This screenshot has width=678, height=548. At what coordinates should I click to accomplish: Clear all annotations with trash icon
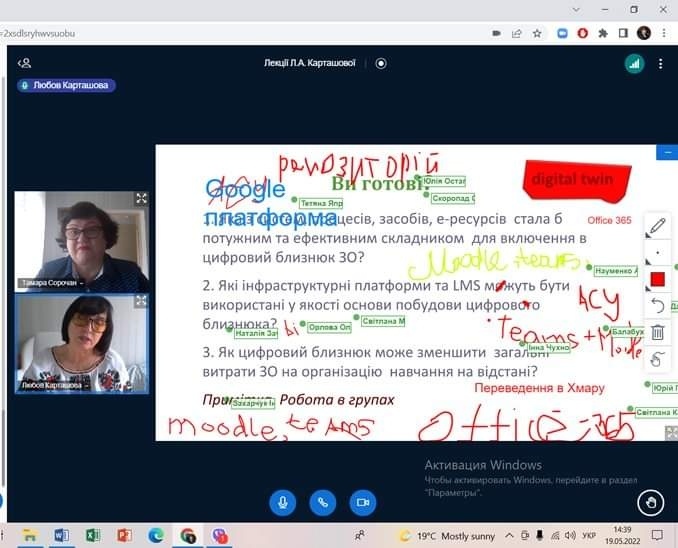pos(657,332)
